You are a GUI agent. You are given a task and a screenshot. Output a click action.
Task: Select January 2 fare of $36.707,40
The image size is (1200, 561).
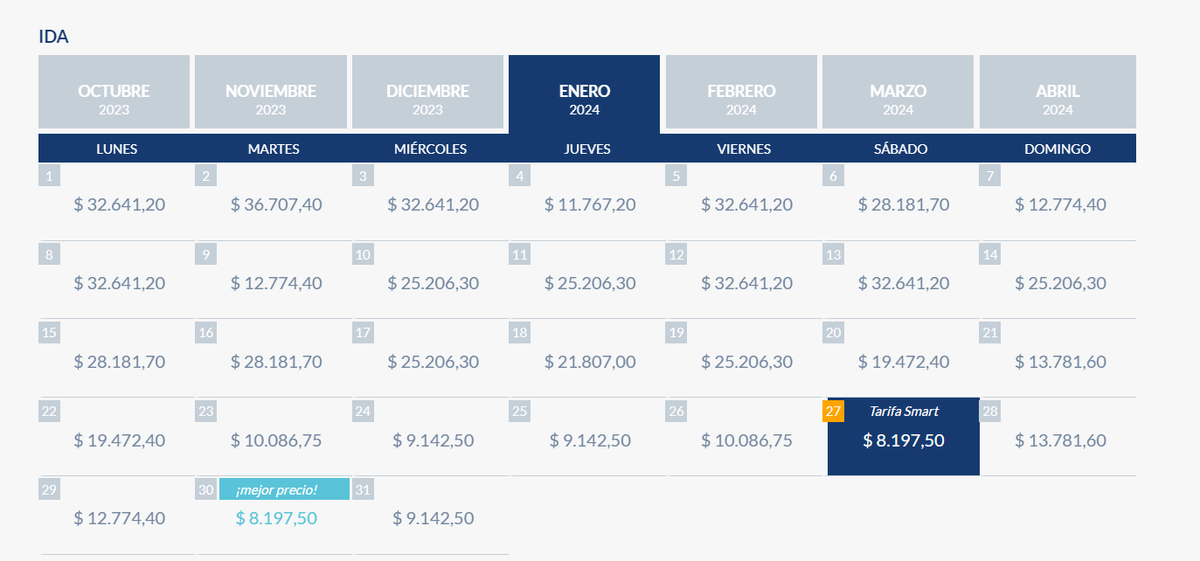(276, 205)
